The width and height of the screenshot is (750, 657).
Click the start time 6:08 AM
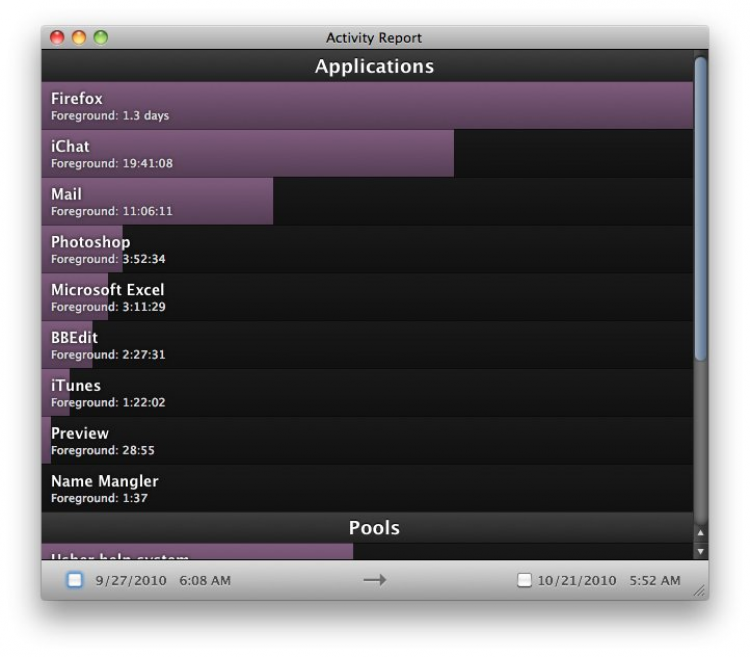205,580
